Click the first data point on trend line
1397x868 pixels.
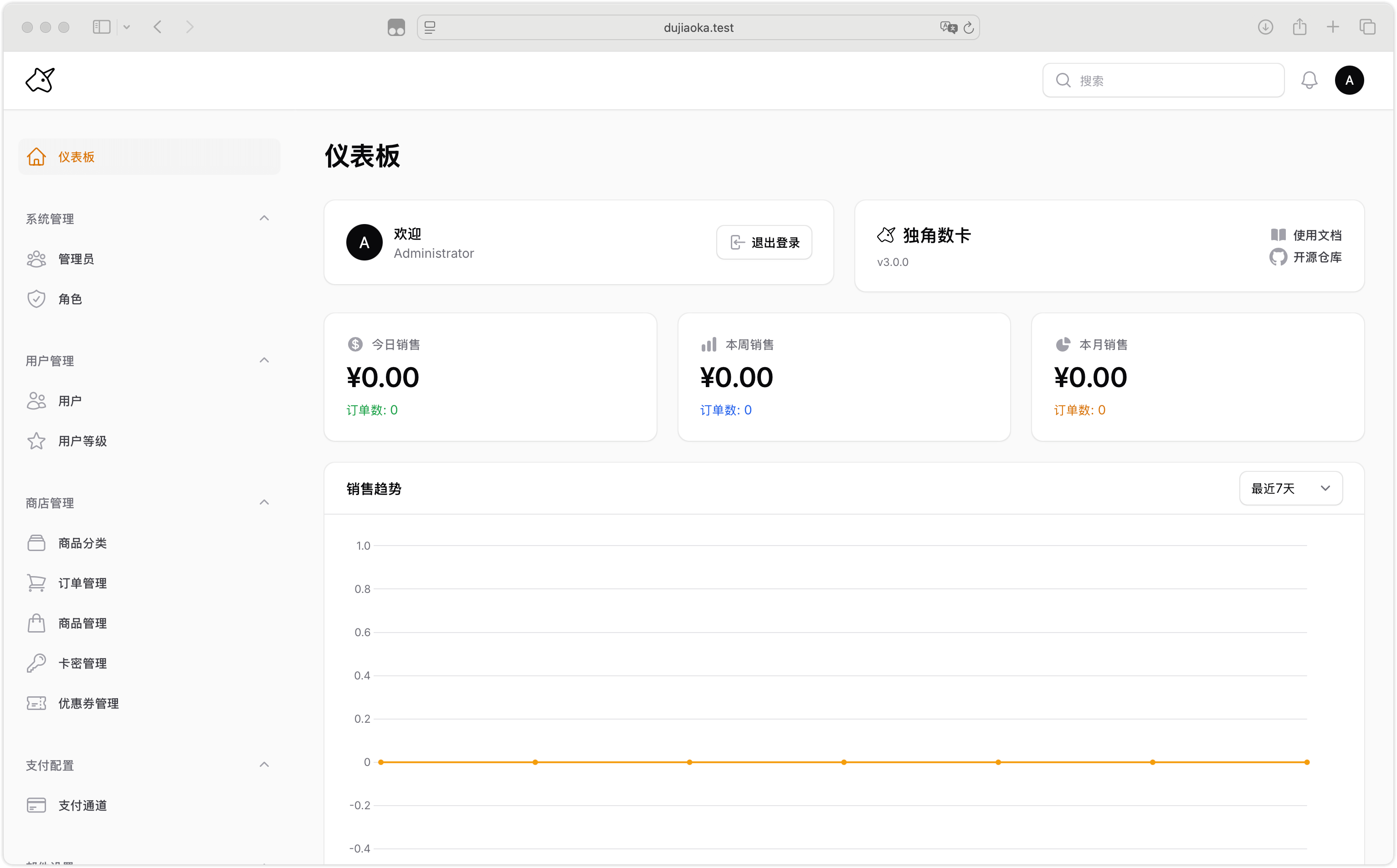380,762
